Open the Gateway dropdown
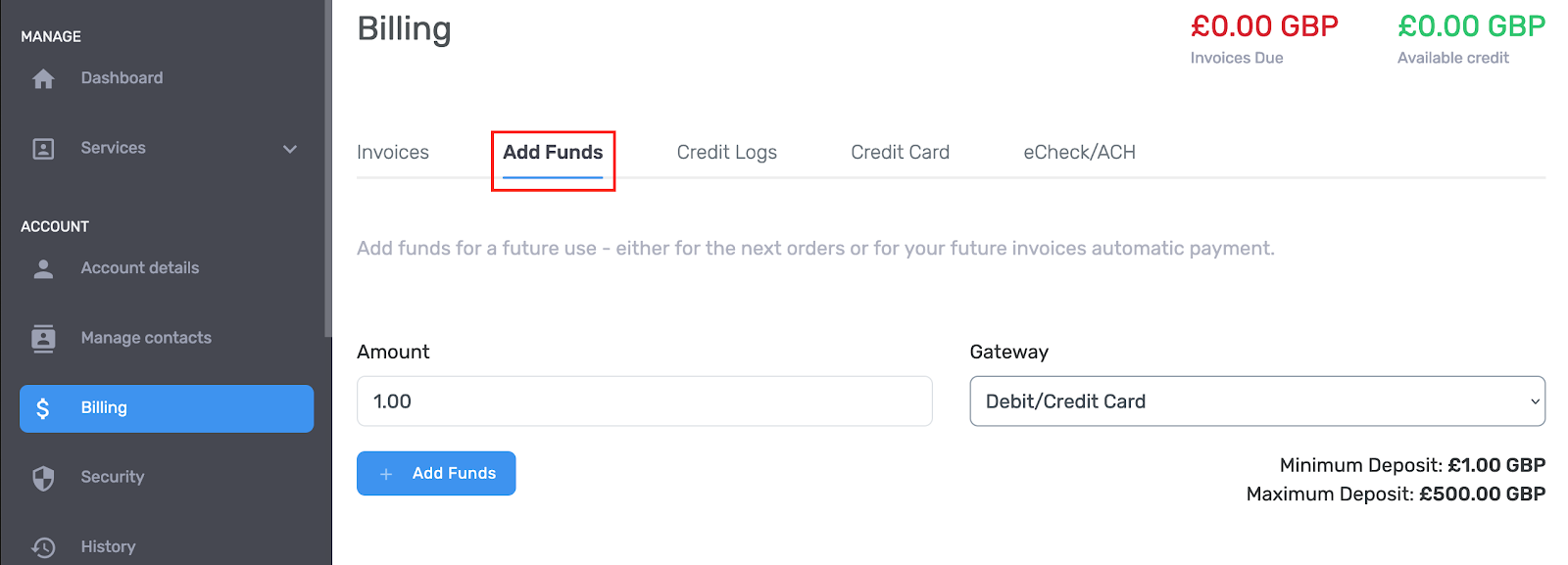Screen dimensions: 1568x565 tap(1256, 401)
